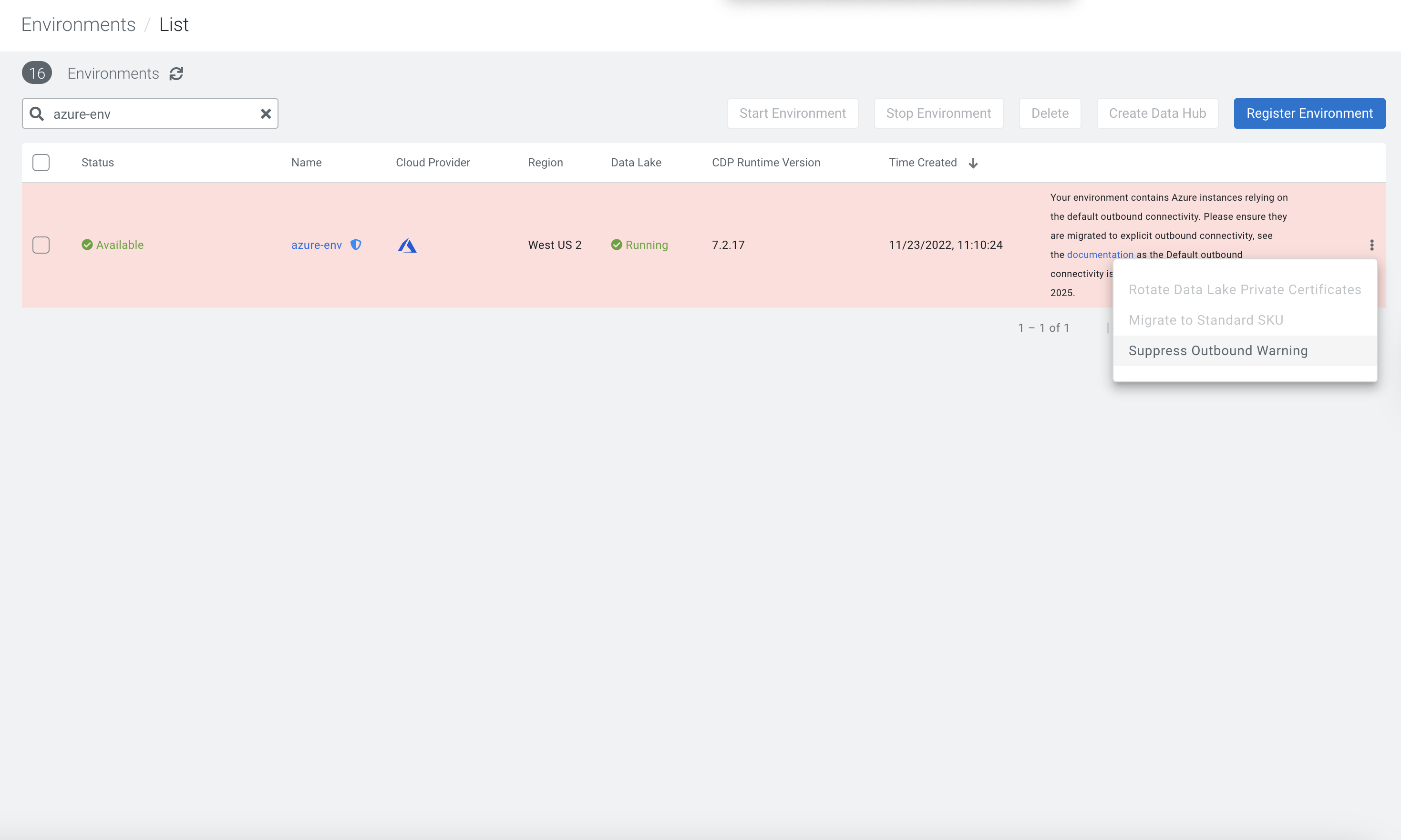Click the Delete button
The height and width of the screenshot is (840, 1401).
(1050, 113)
